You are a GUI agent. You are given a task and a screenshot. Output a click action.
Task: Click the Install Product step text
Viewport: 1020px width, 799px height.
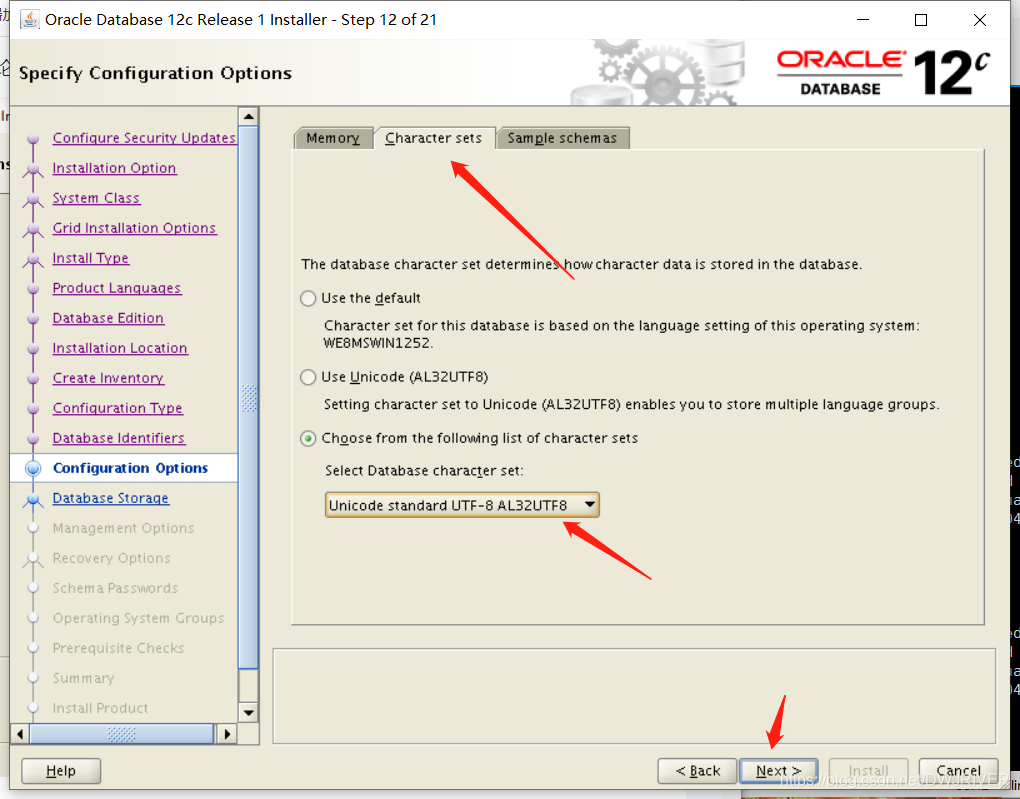tap(100, 708)
